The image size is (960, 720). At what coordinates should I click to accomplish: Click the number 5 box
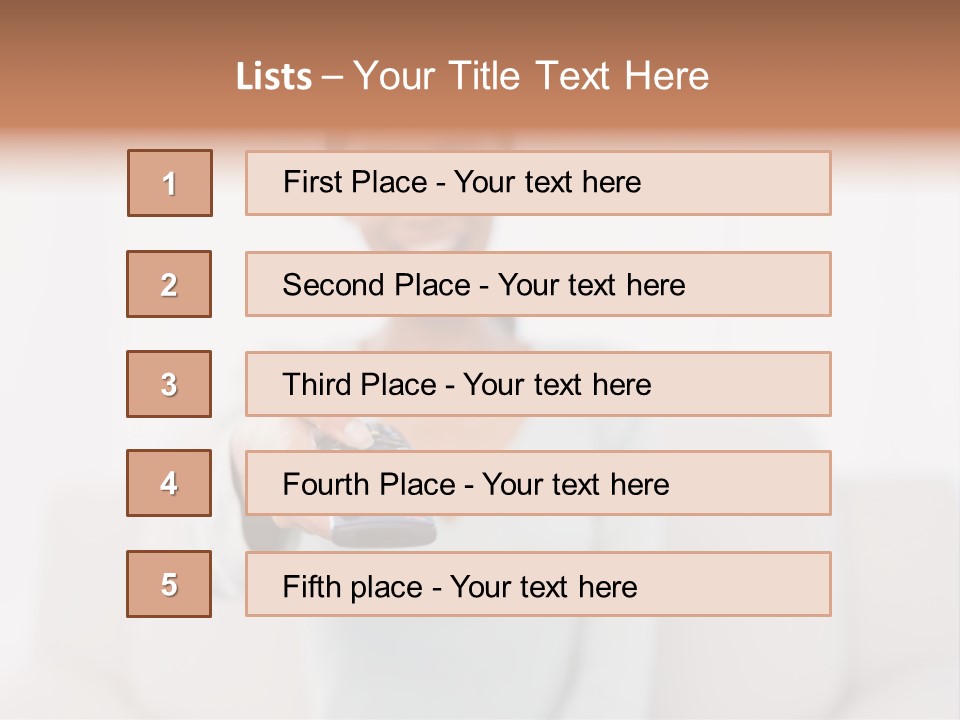pyautogui.click(x=169, y=584)
